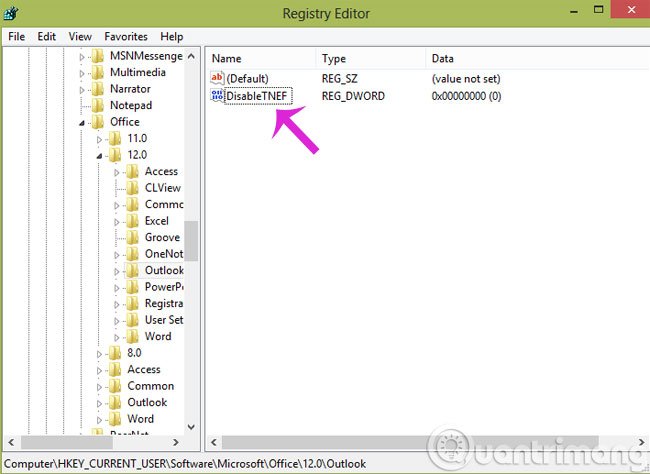Click the tree pane scroll down arrow
The image size is (650, 474).
(191, 427)
